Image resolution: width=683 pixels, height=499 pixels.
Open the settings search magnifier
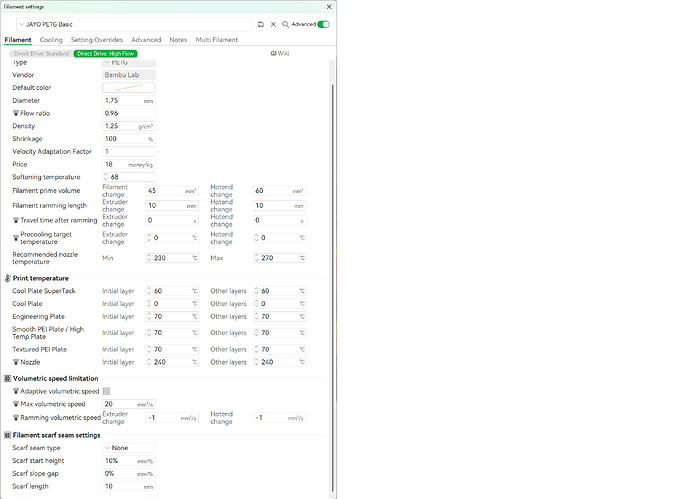click(285, 24)
